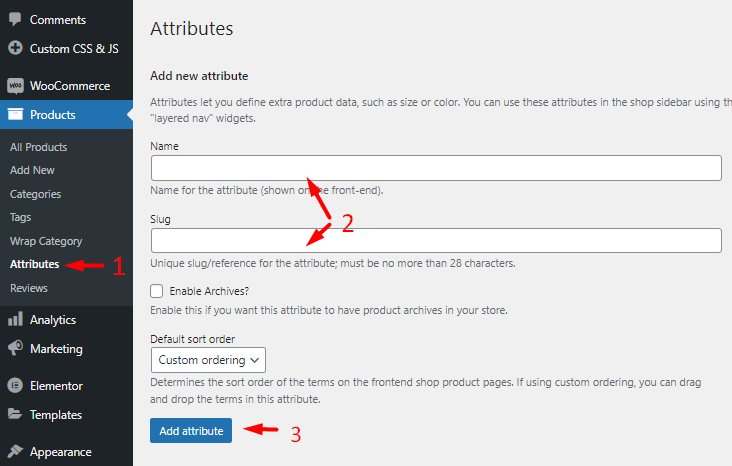This screenshot has height=466, width=732.
Task: Open Wrap Category page
Action: tap(46, 241)
